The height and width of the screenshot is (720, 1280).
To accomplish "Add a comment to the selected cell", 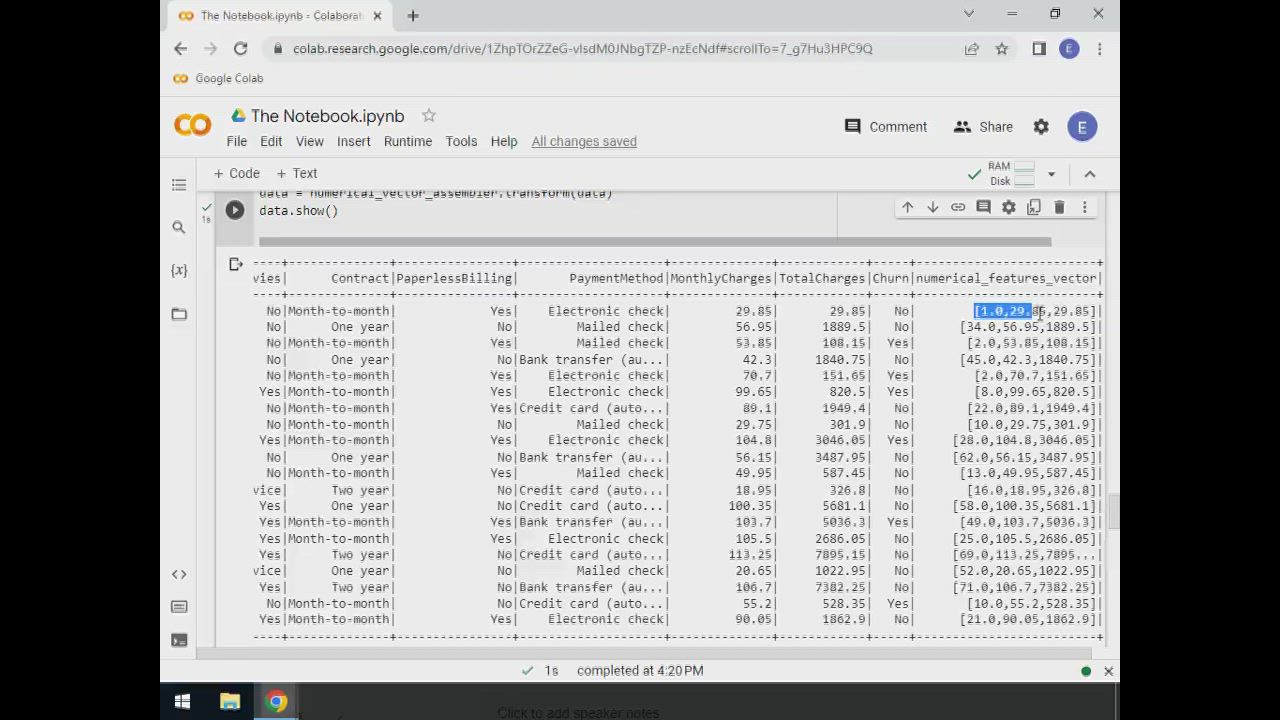I will click(x=983, y=207).
